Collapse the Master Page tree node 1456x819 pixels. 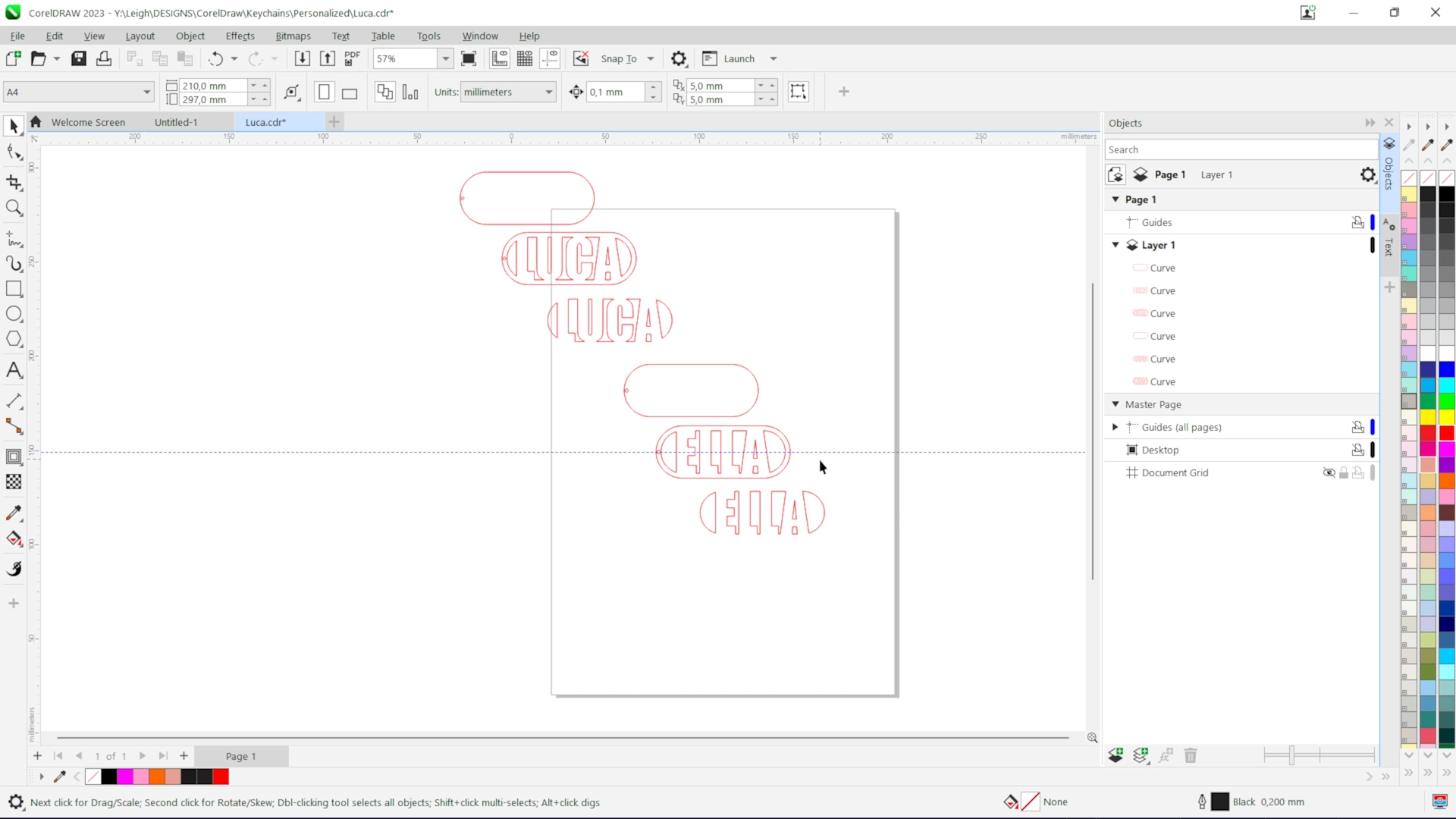1116,404
